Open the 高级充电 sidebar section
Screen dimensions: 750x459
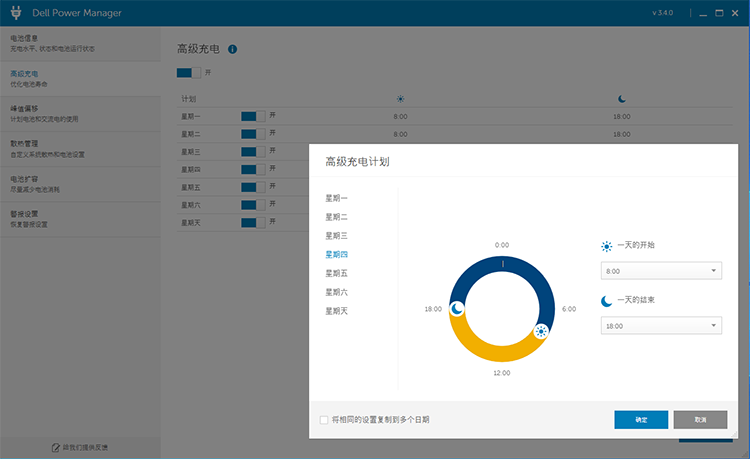point(80,79)
